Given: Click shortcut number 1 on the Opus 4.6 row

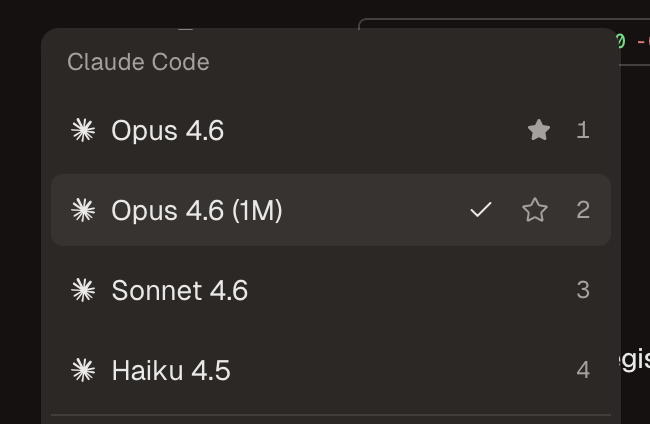Looking at the screenshot, I should coord(583,130).
